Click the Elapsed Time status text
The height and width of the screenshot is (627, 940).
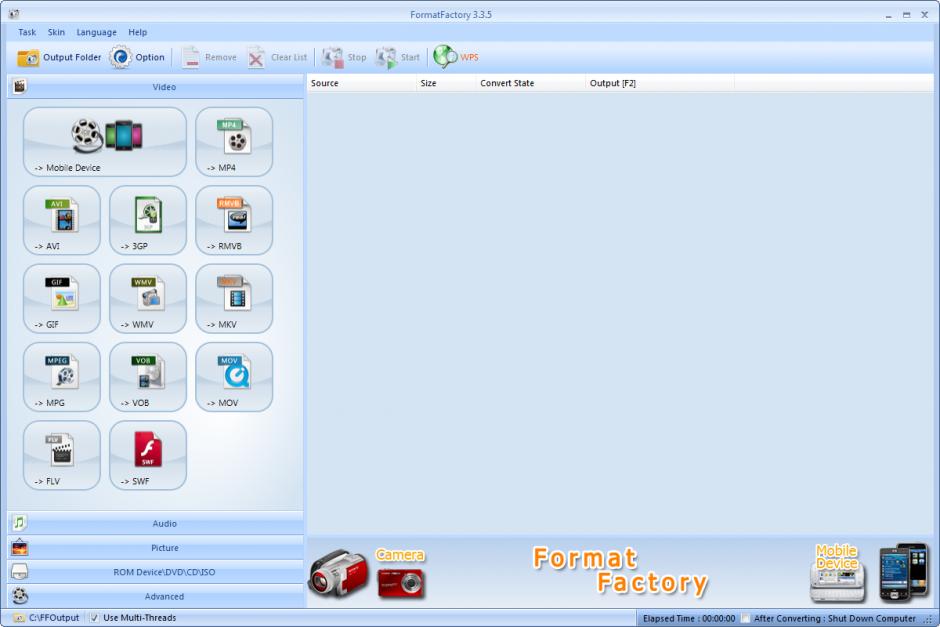689,619
